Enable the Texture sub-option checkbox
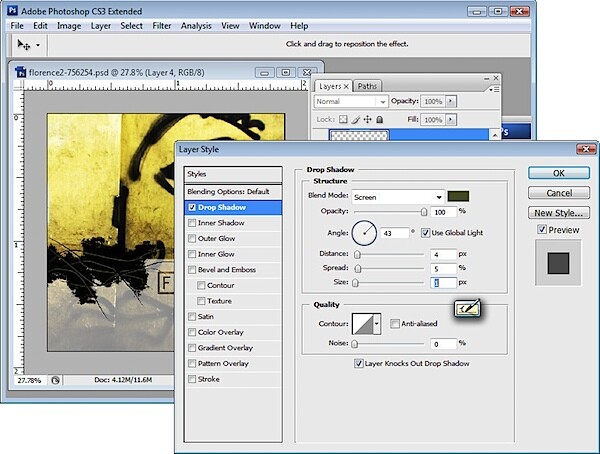600x454 pixels. click(201, 301)
